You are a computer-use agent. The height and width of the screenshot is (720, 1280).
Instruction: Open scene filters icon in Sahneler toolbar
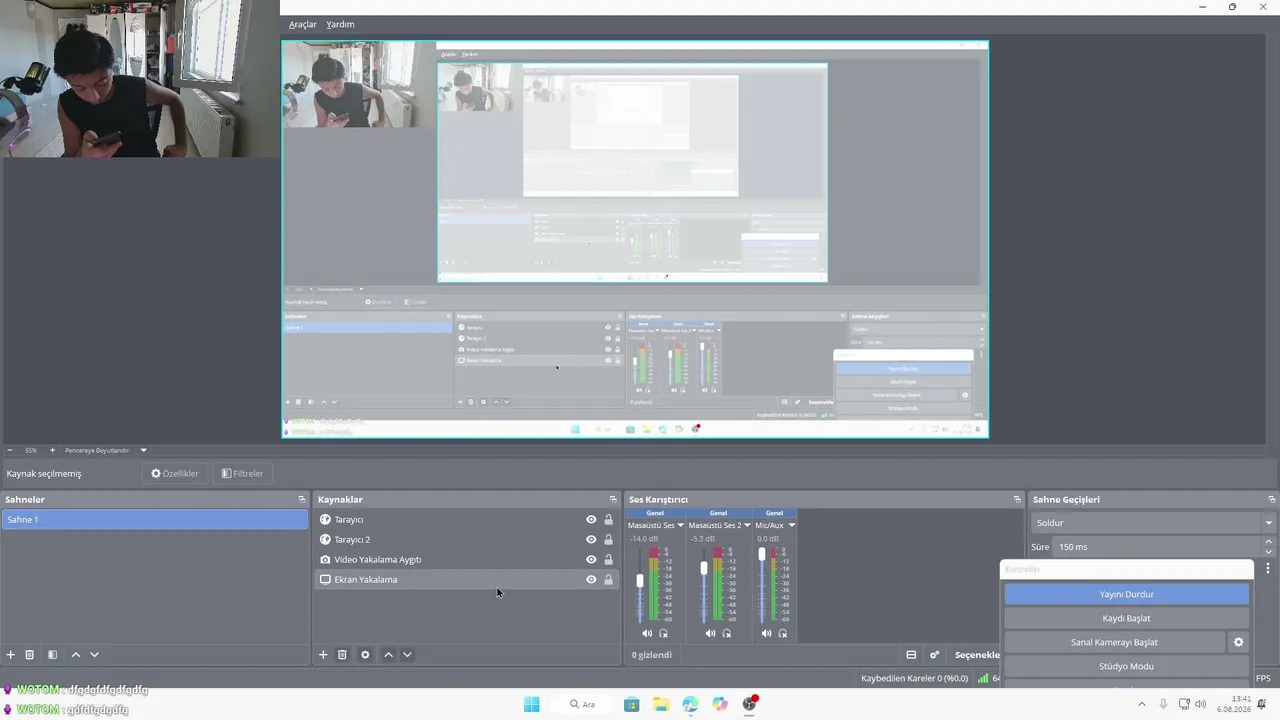click(x=52, y=655)
